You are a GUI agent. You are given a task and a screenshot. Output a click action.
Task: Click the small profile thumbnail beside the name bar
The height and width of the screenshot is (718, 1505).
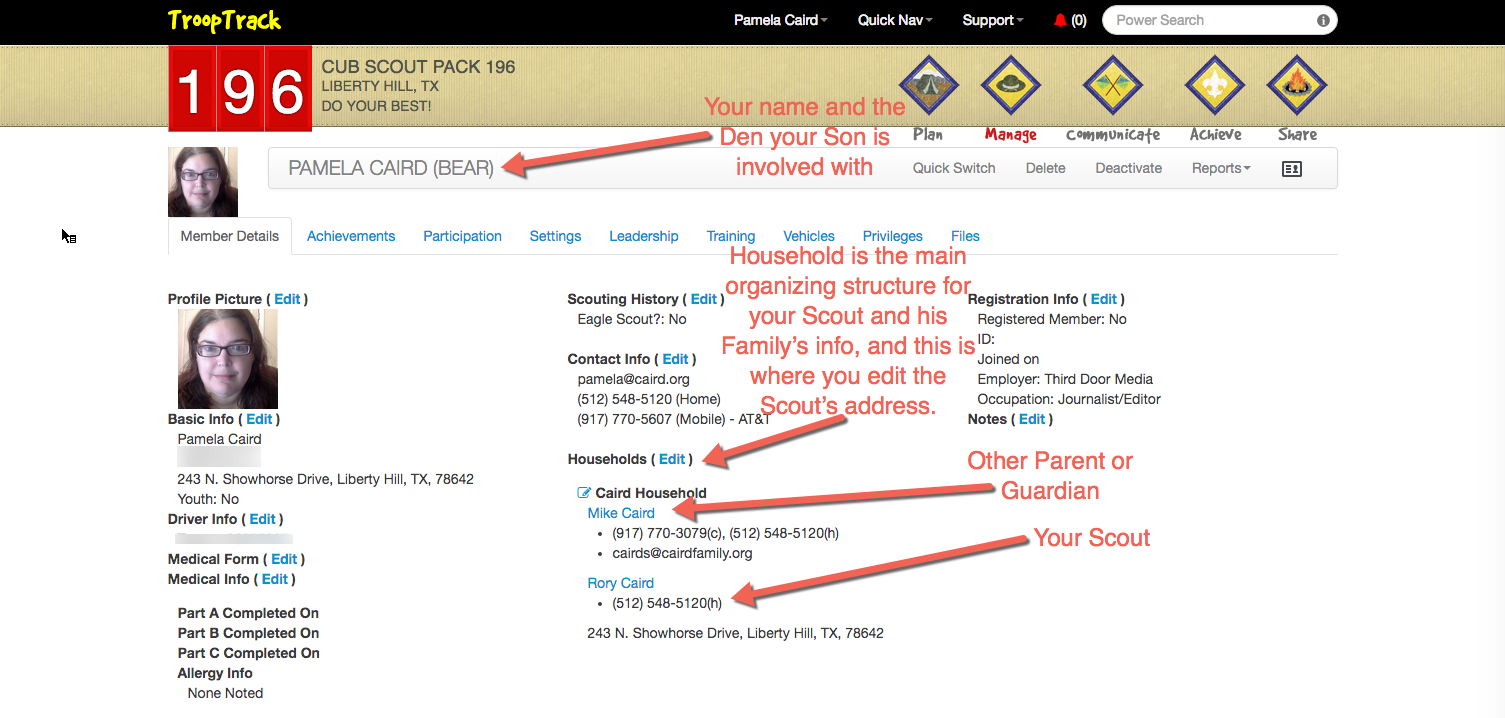(x=203, y=182)
